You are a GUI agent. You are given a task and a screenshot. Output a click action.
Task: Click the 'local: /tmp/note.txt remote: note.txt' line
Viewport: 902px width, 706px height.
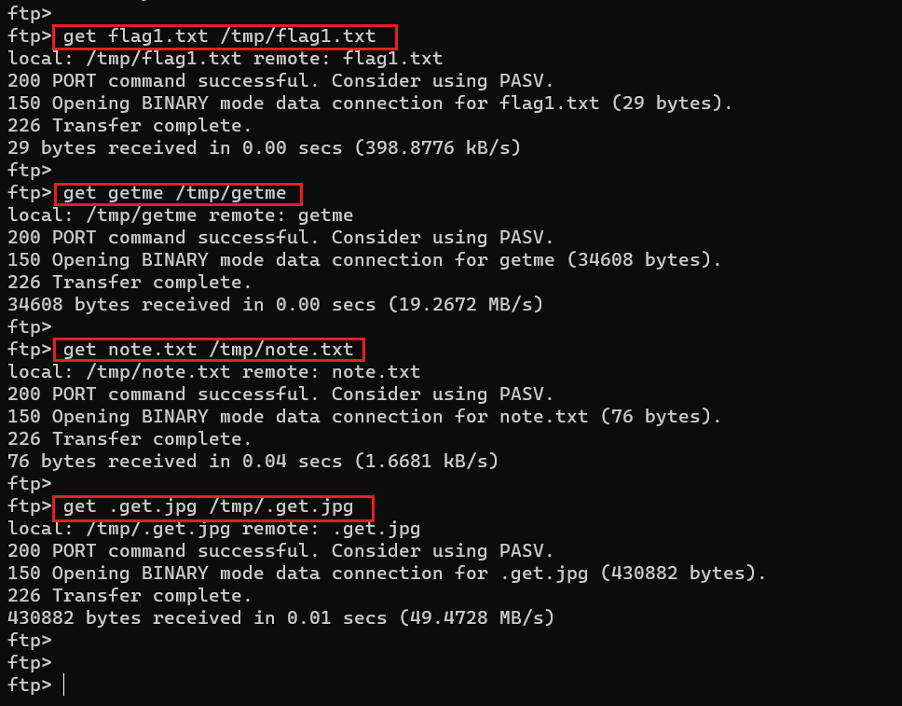(214, 372)
